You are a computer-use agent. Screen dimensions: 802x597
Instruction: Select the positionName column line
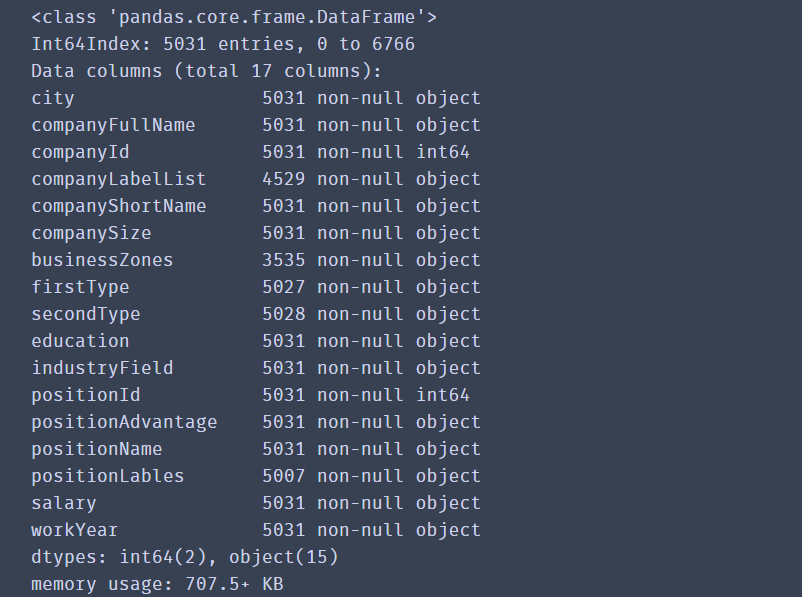click(256, 450)
